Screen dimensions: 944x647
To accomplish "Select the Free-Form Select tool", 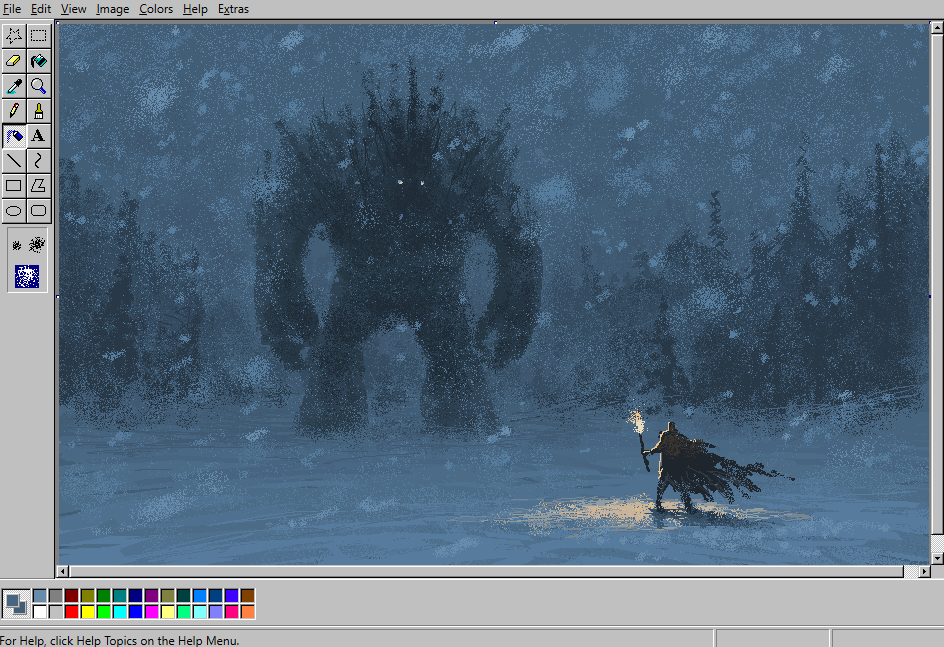I will pos(14,36).
